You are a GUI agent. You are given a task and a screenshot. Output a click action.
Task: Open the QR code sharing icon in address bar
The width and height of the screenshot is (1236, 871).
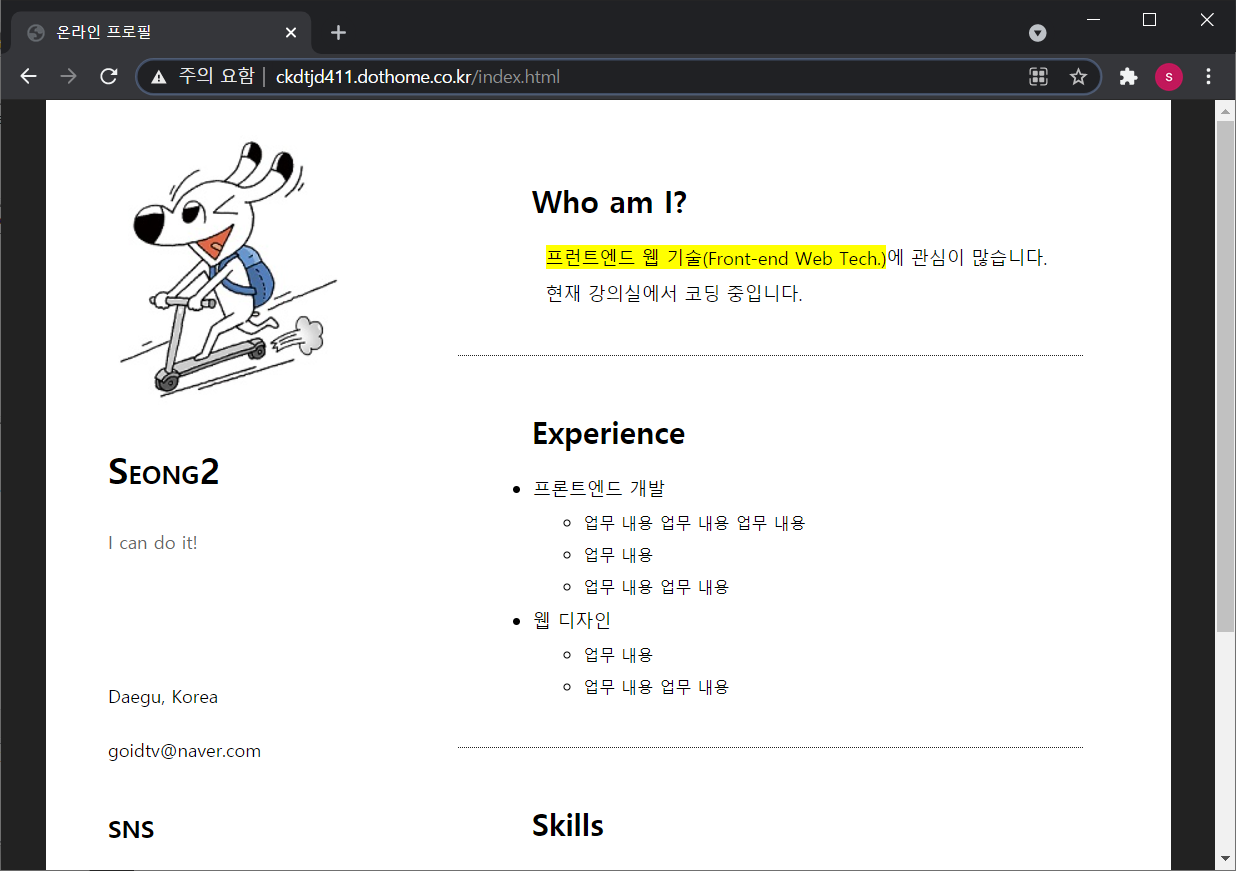(x=1038, y=76)
